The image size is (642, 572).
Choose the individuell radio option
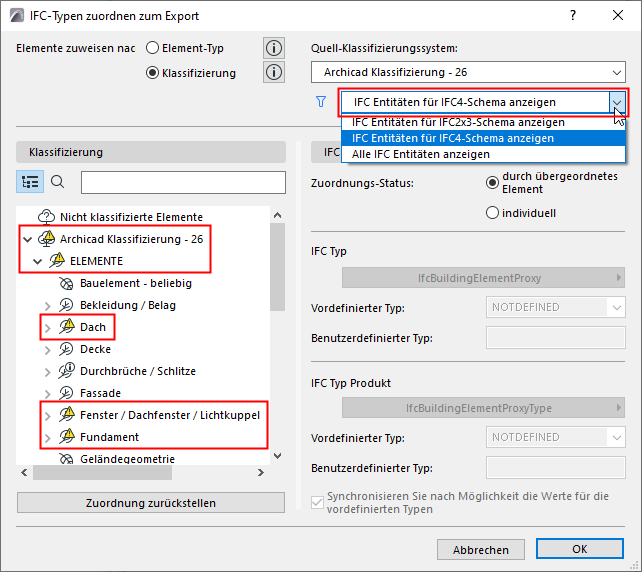(492, 213)
